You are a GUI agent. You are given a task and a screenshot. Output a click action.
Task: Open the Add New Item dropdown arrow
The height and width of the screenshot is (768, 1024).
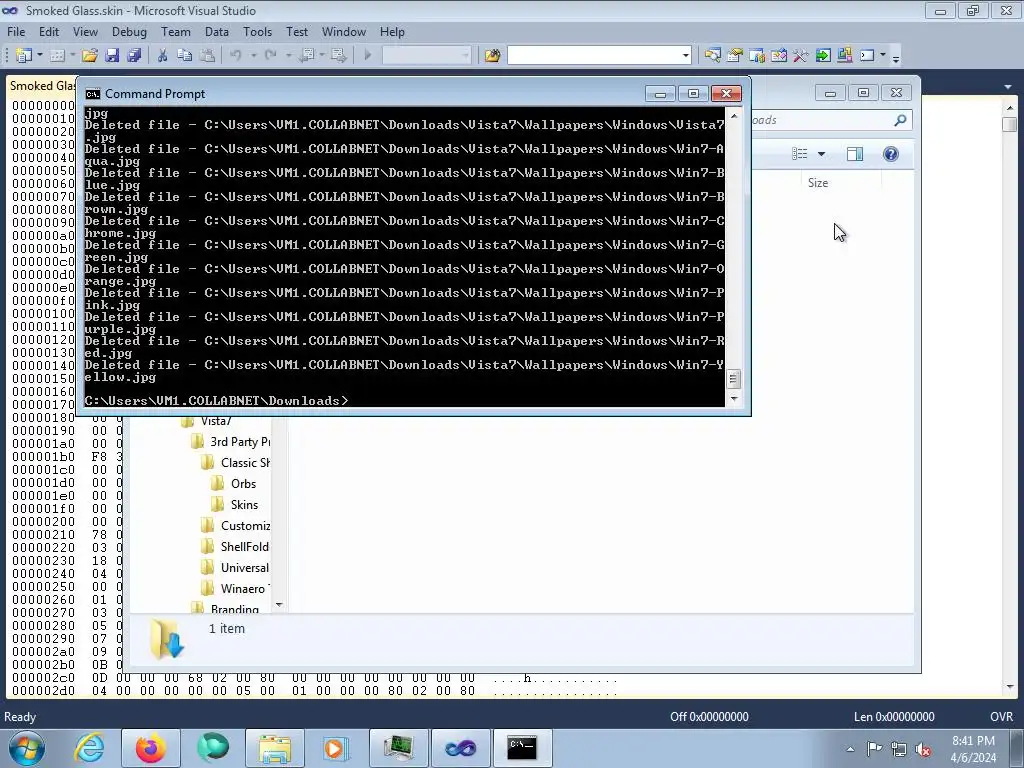pos(72,56)
